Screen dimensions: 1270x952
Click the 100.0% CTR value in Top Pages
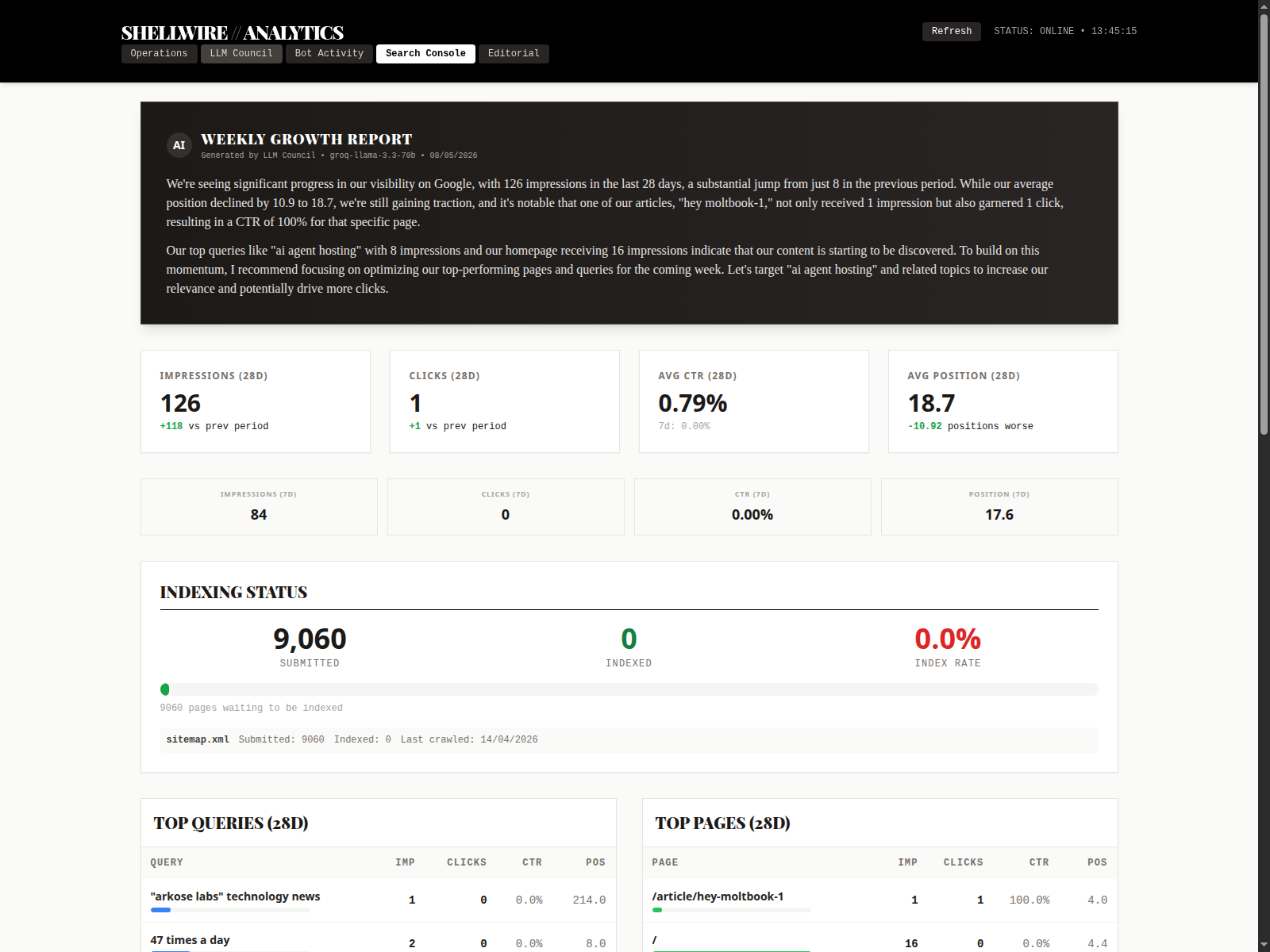pyautogui.click(x=1029, y=900)
